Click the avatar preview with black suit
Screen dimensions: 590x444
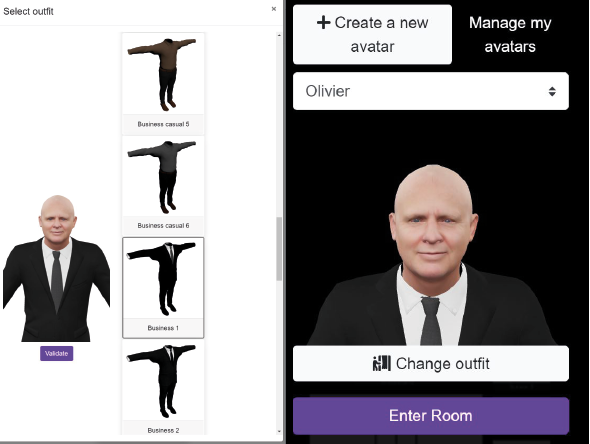tap(56, 268)
